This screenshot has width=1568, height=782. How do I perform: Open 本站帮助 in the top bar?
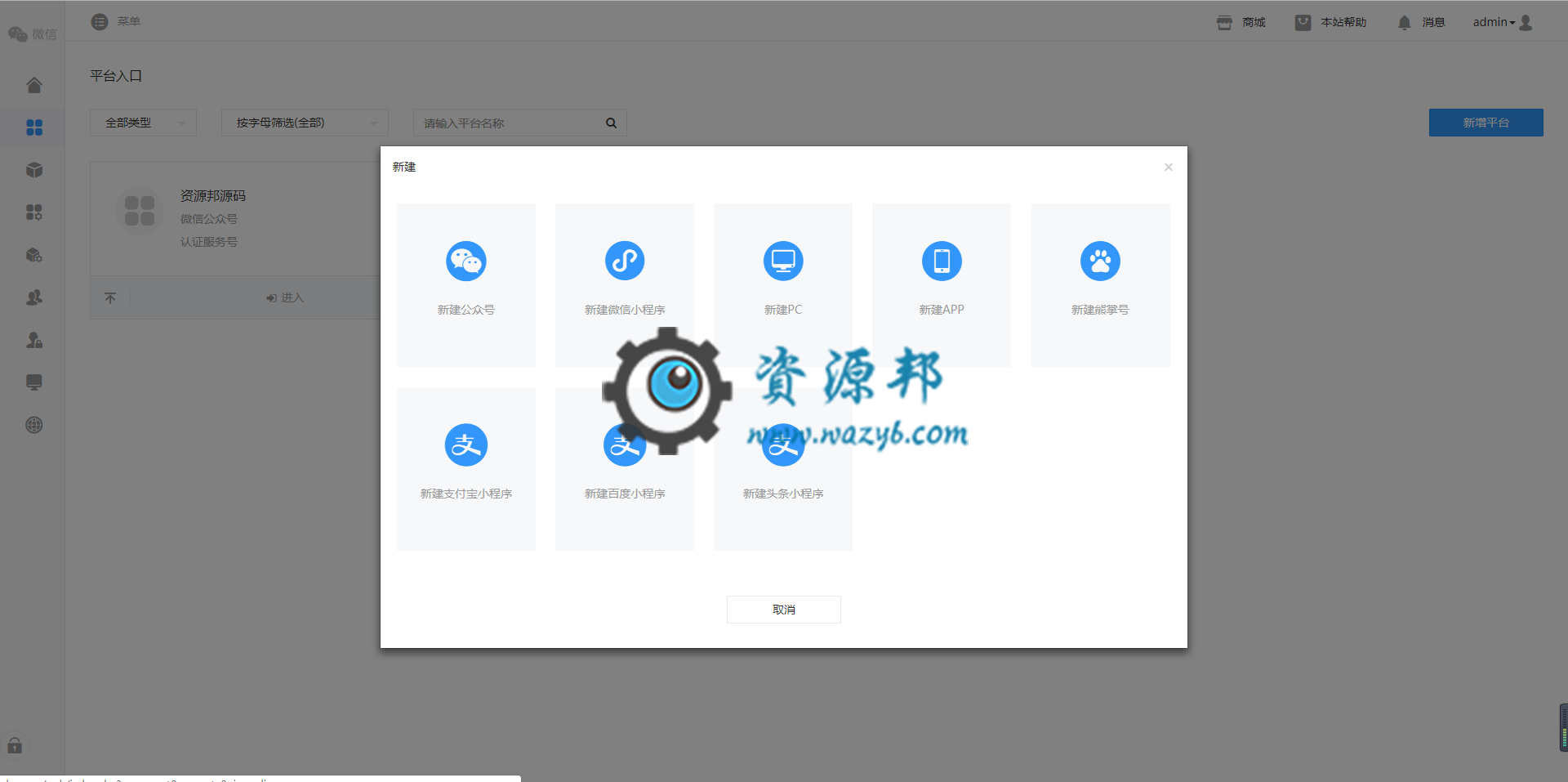pos(1331,22)
